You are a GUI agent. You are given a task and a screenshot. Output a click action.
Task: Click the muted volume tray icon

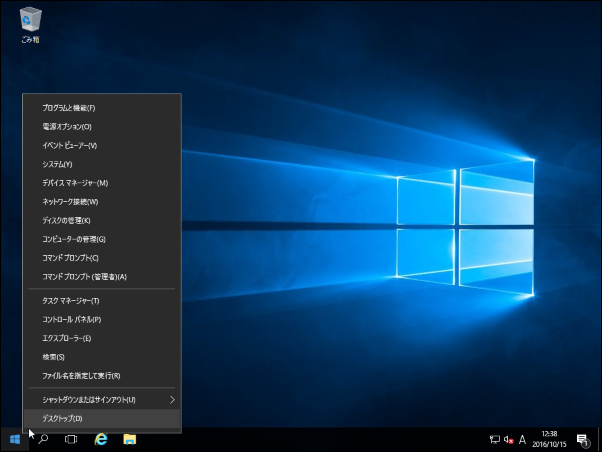[x=508, y=439]
